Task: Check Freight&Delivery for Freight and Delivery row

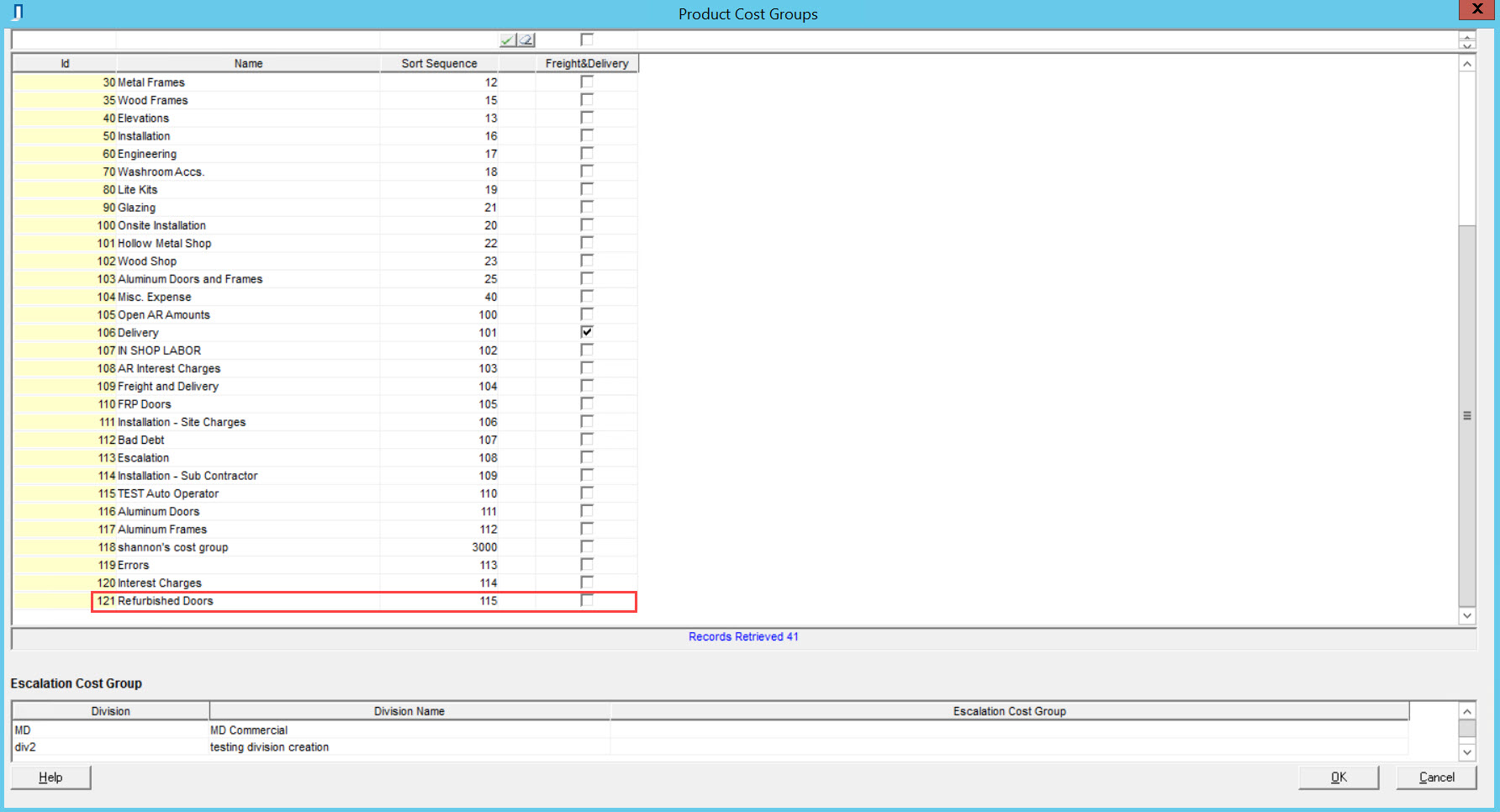Action: click(587, 386)
